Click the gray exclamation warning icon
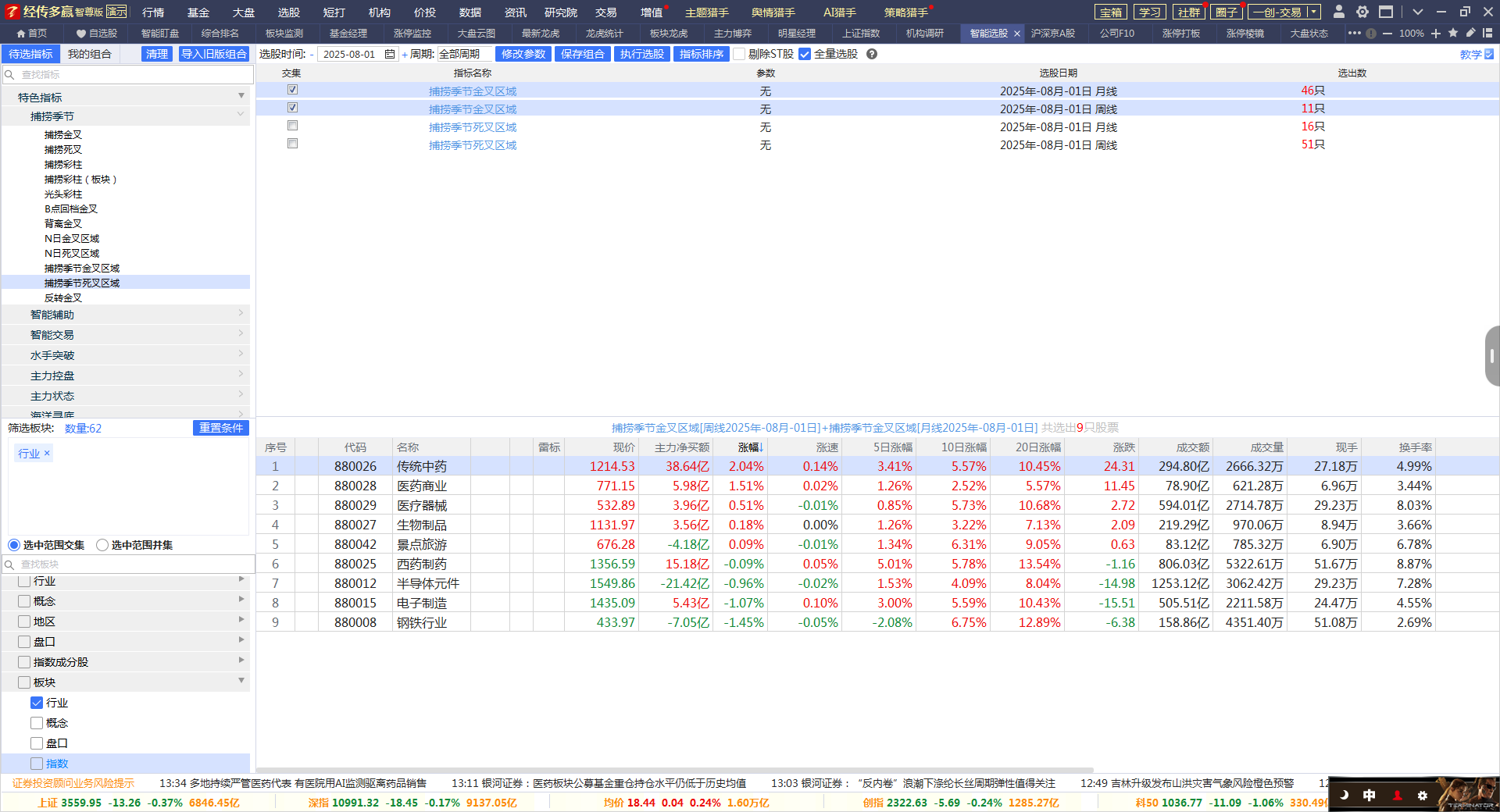This screenshot has width=1500, height=812. pos(1371,34)
